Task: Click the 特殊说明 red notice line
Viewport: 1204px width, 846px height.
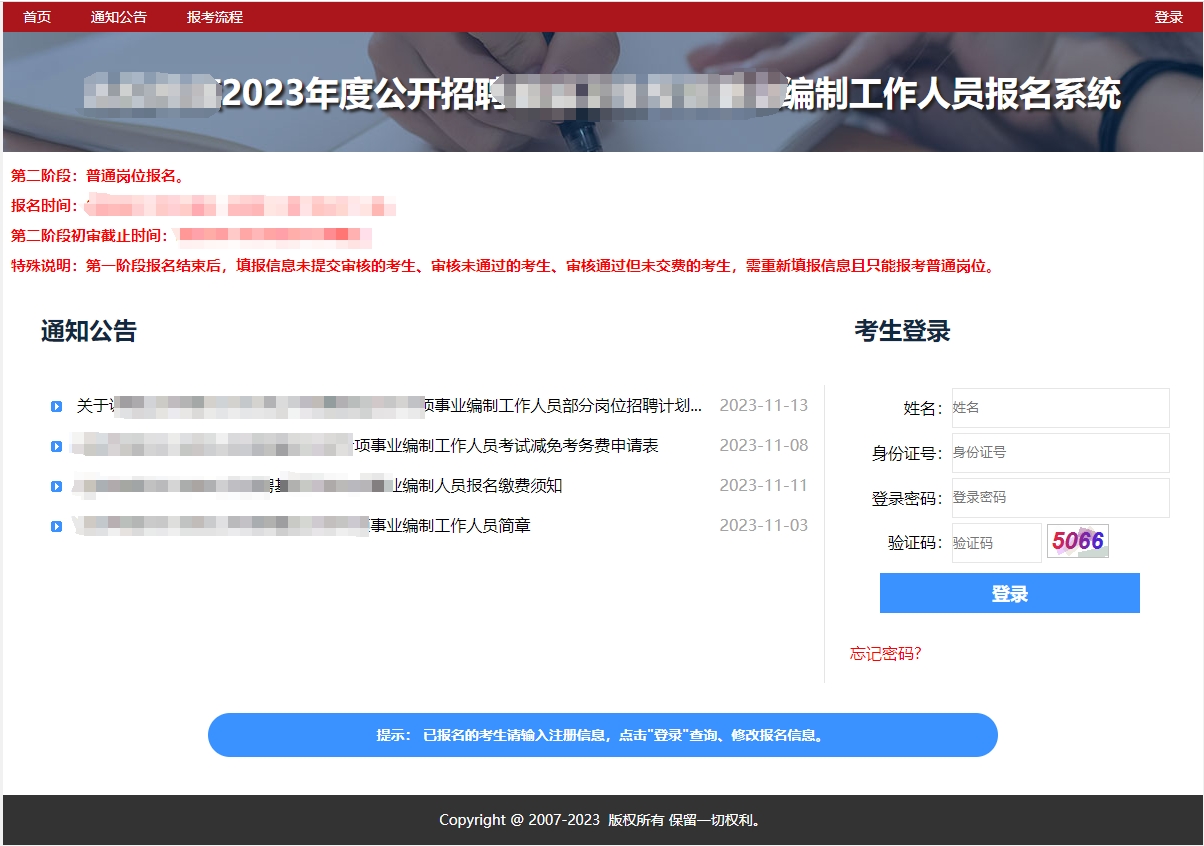Action: point(504,266)
